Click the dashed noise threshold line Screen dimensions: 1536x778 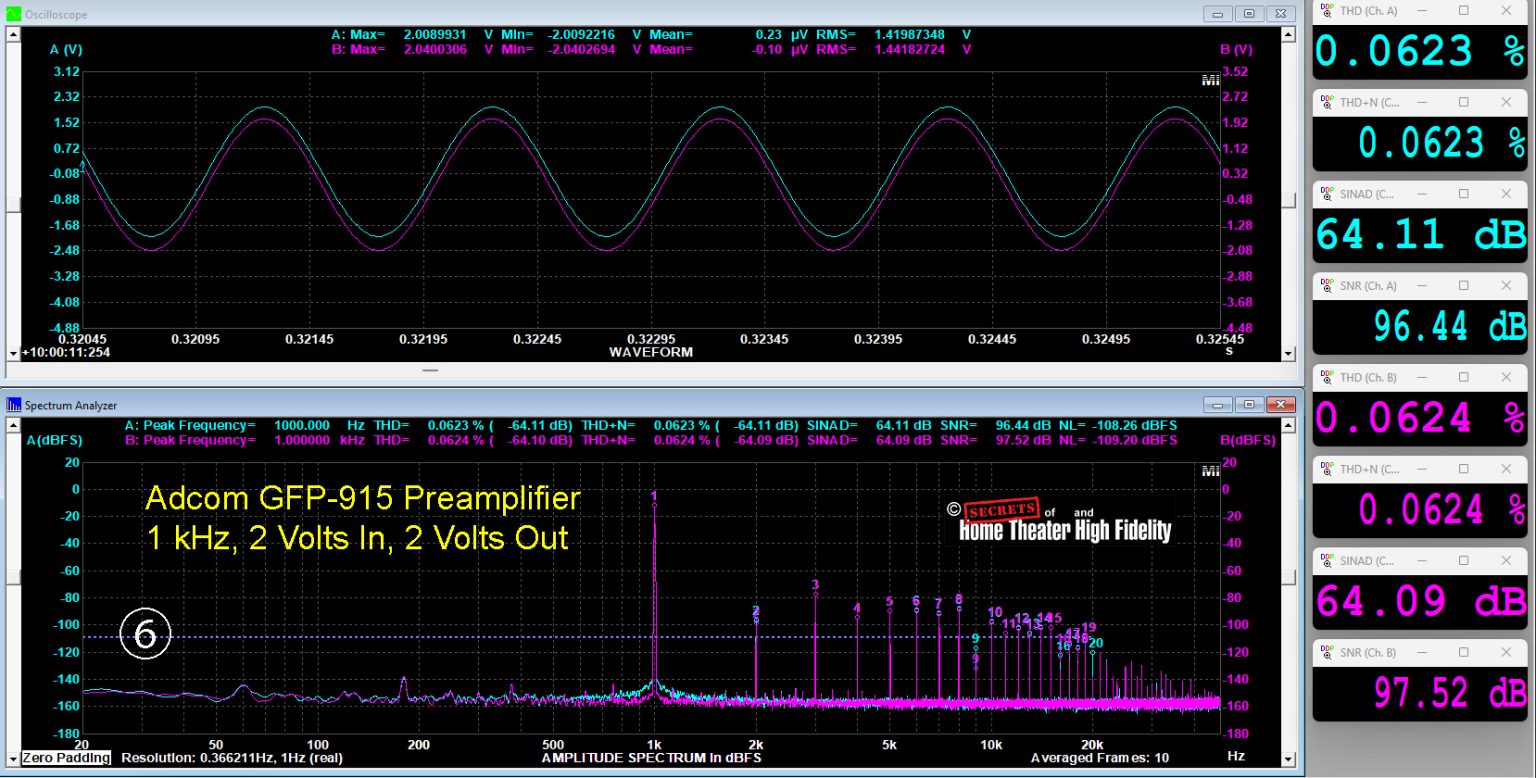tap(400, 636)
